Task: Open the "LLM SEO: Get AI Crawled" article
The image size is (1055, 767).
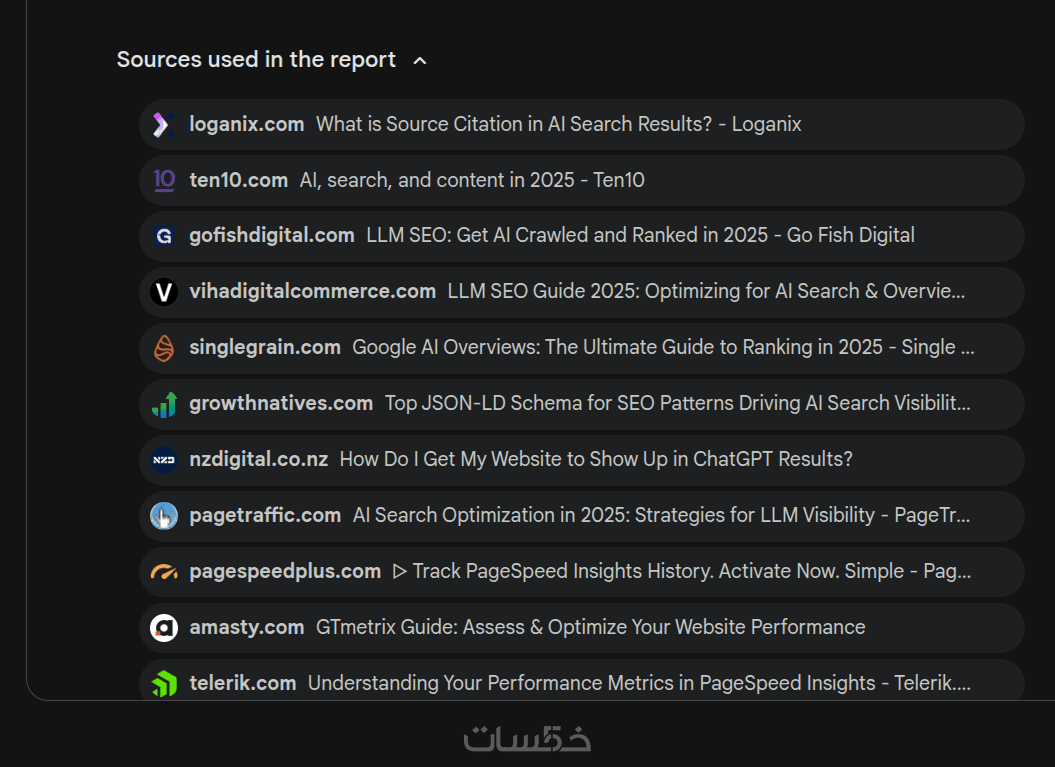Action: click(640, 236)
